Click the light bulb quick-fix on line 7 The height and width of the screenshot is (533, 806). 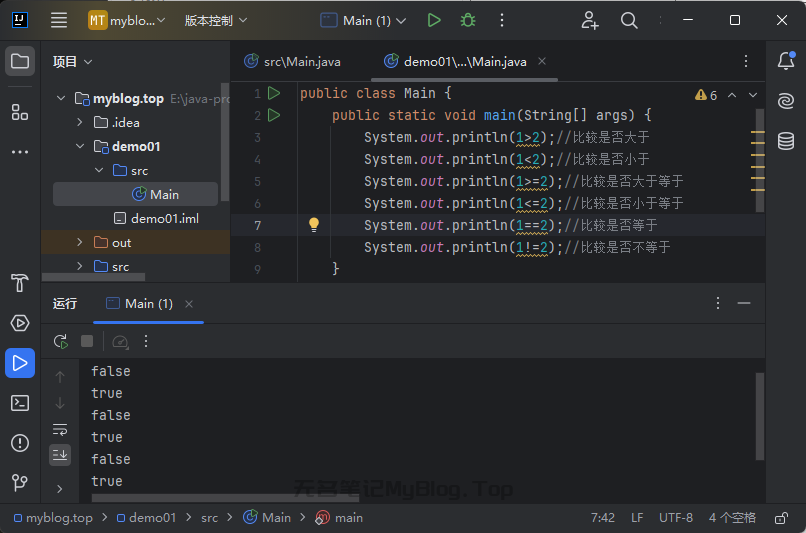click(314, 225)
